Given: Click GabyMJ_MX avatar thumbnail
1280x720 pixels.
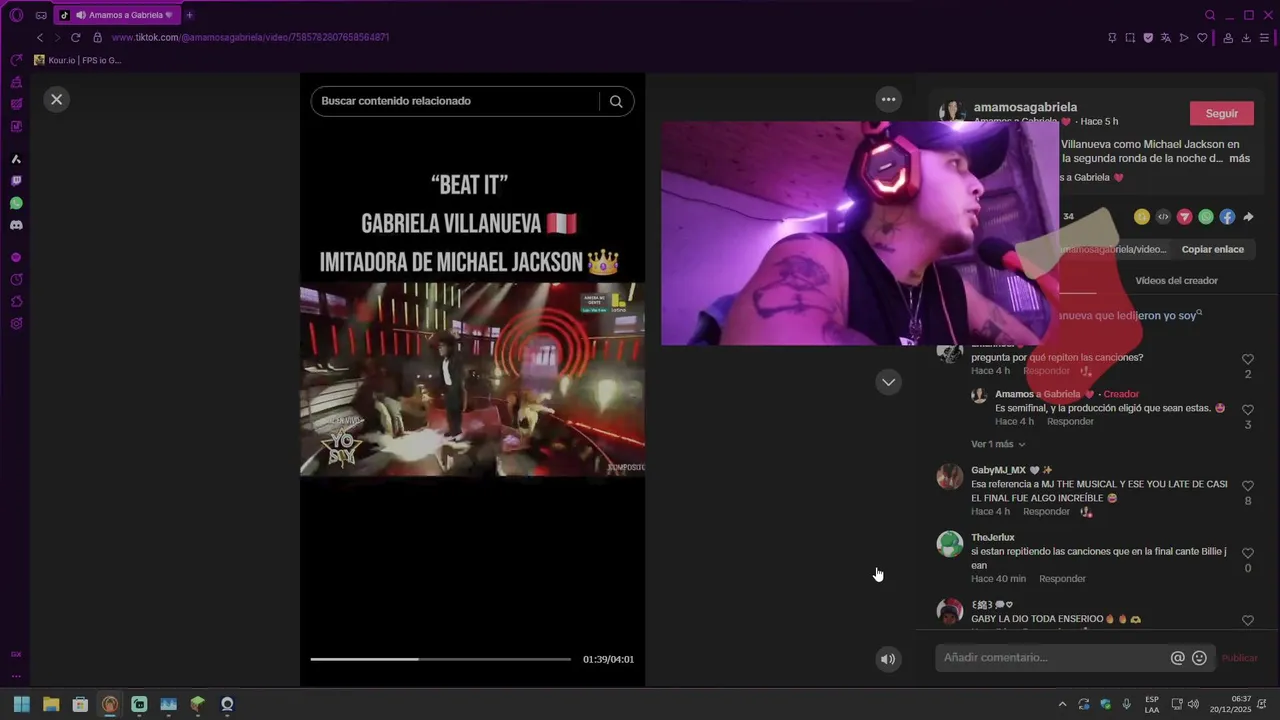Looking at the screenshot, I should [x=949, y=476].
